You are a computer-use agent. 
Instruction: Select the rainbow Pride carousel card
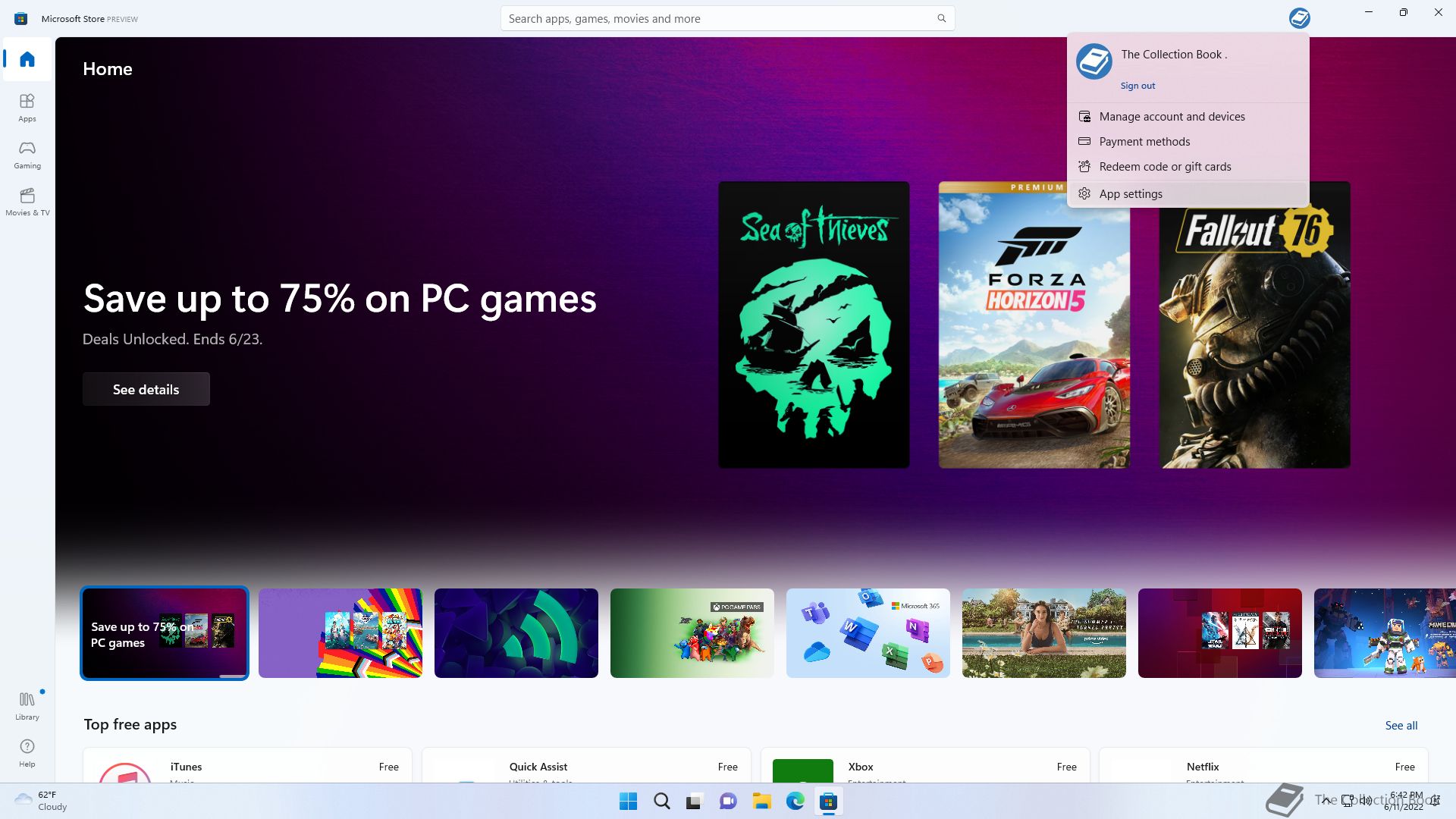pos(340,633)
